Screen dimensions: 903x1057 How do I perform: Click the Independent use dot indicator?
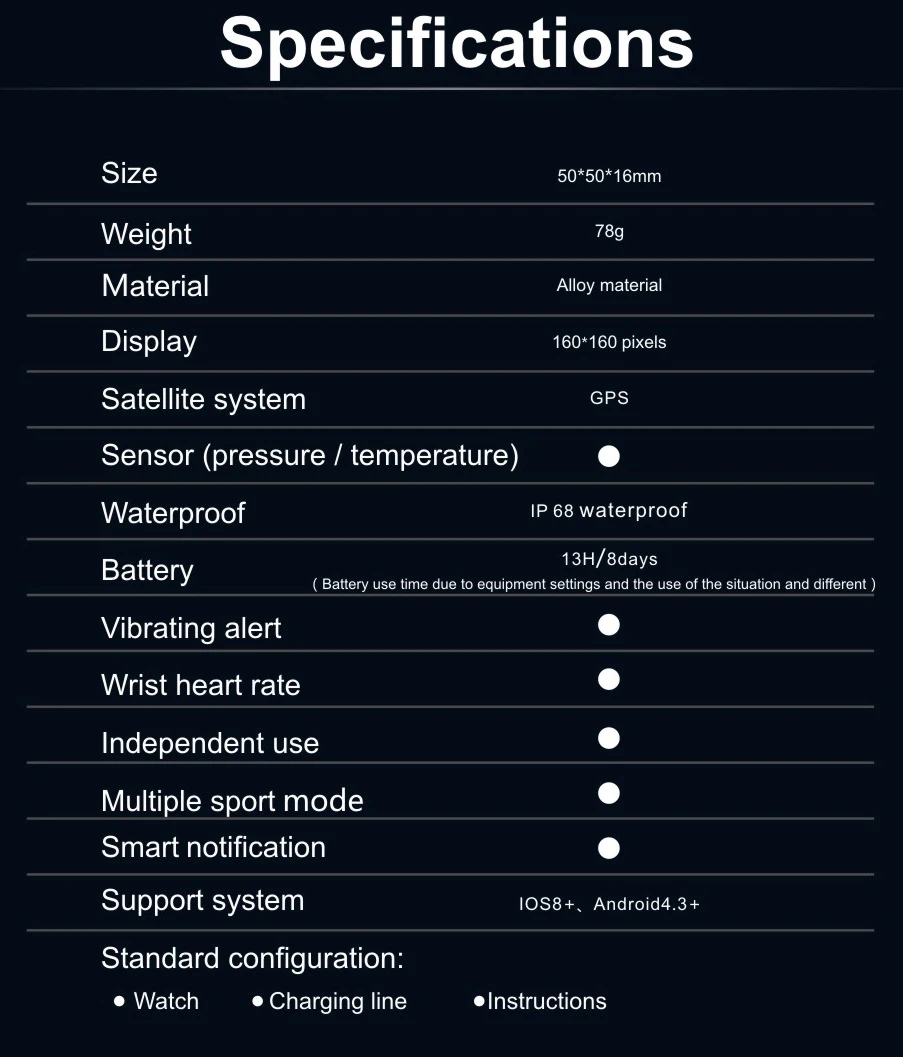click(x=609, y=738)
